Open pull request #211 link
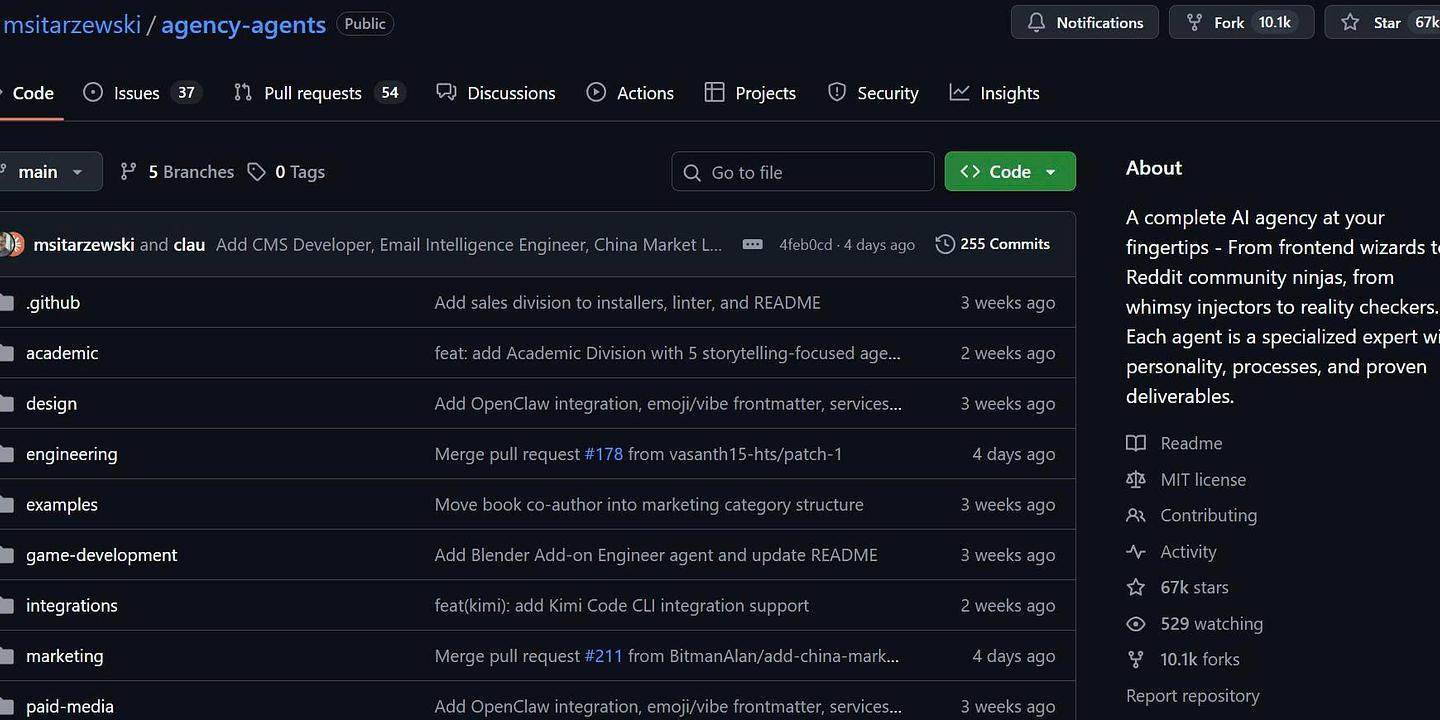Image resolution: width=1440 pixels, height=720 pixels. 604,656
